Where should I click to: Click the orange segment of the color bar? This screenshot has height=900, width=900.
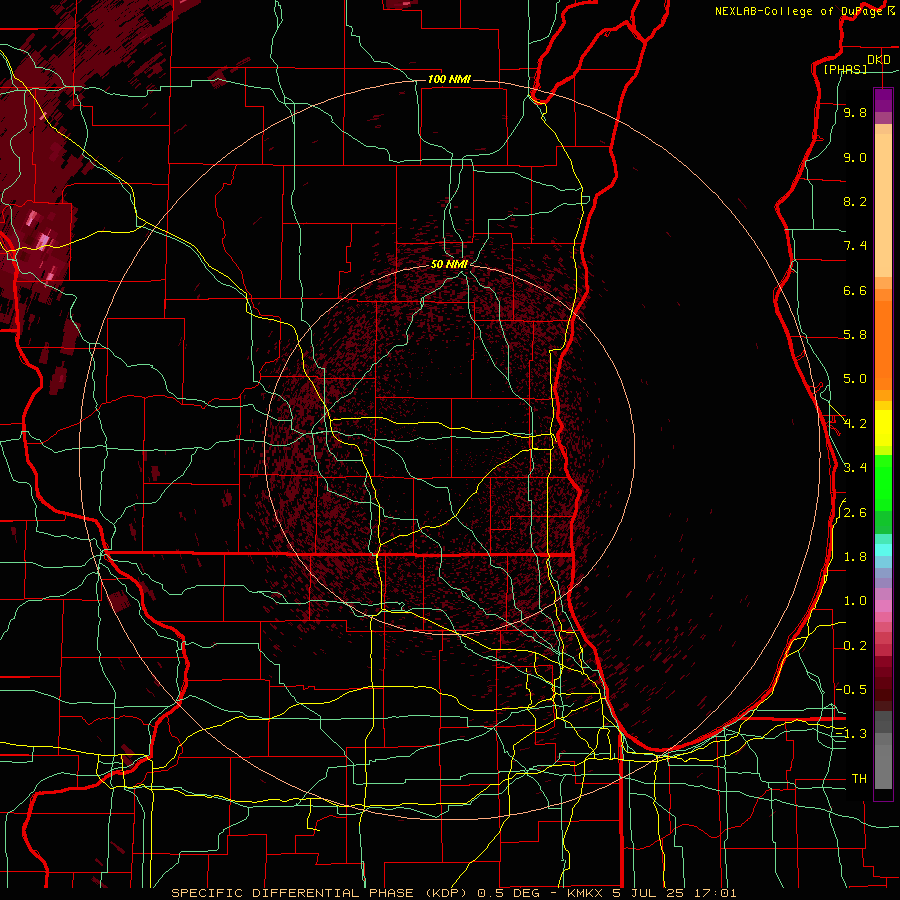[883, 346]
